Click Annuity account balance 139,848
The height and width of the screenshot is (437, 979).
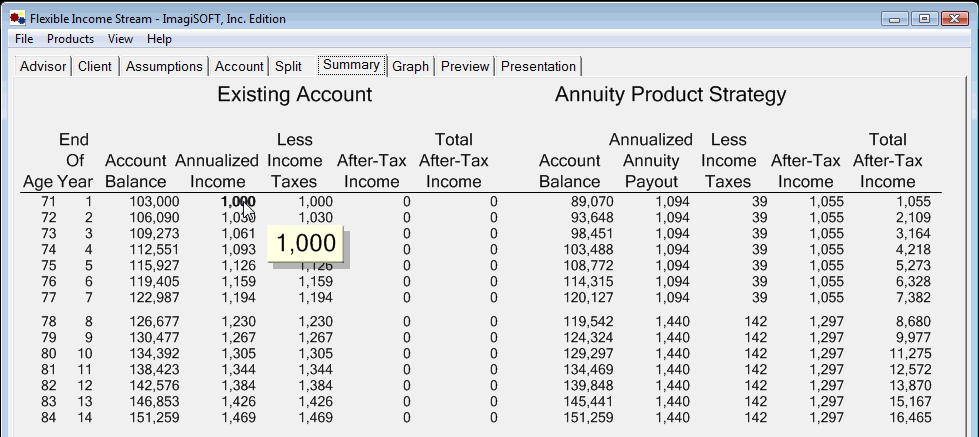[589, 386]
